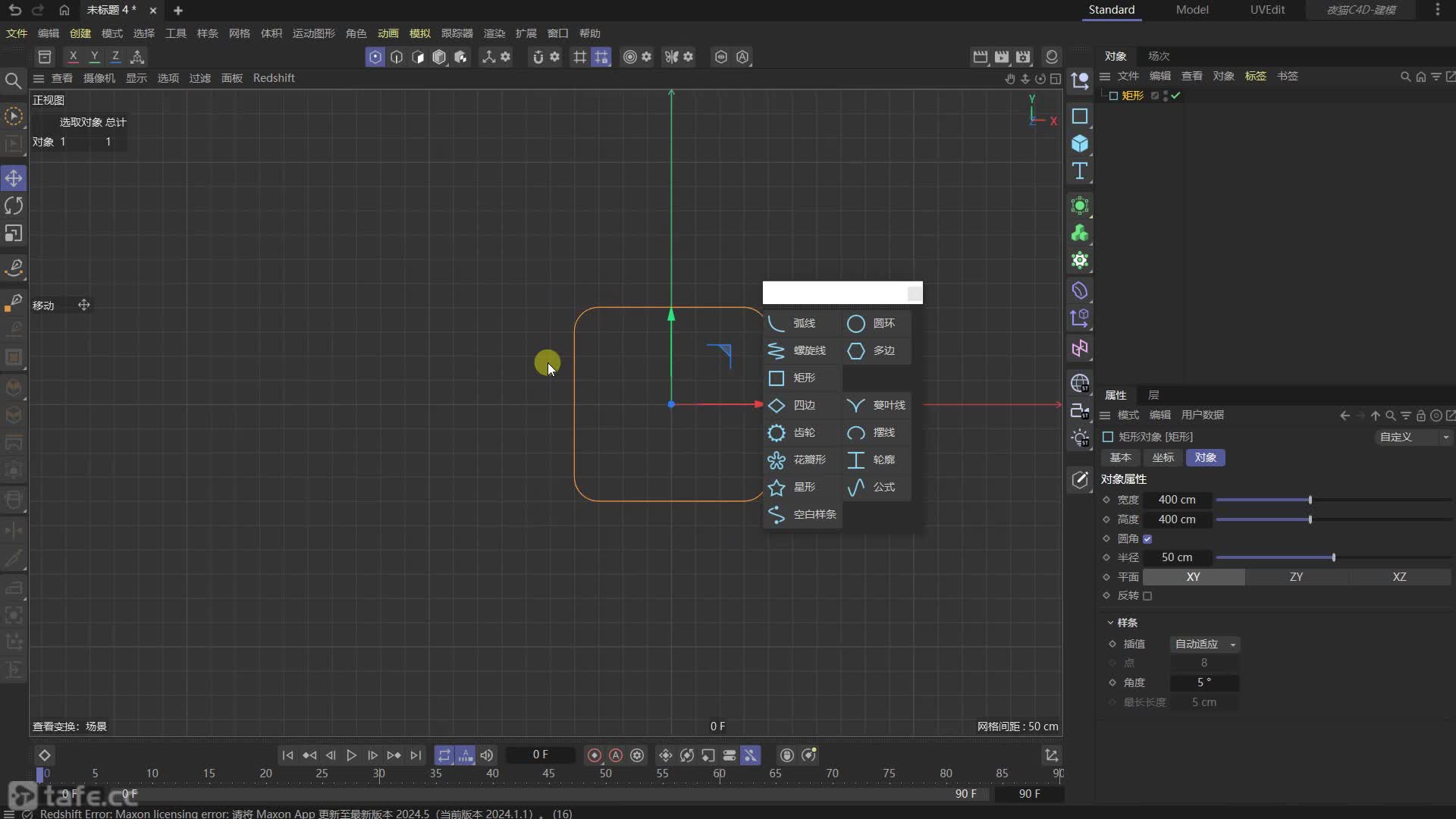Click the Text tool icon in right palette
The width and height of the screenshot is (1456, 819).
coord(1080,171)
